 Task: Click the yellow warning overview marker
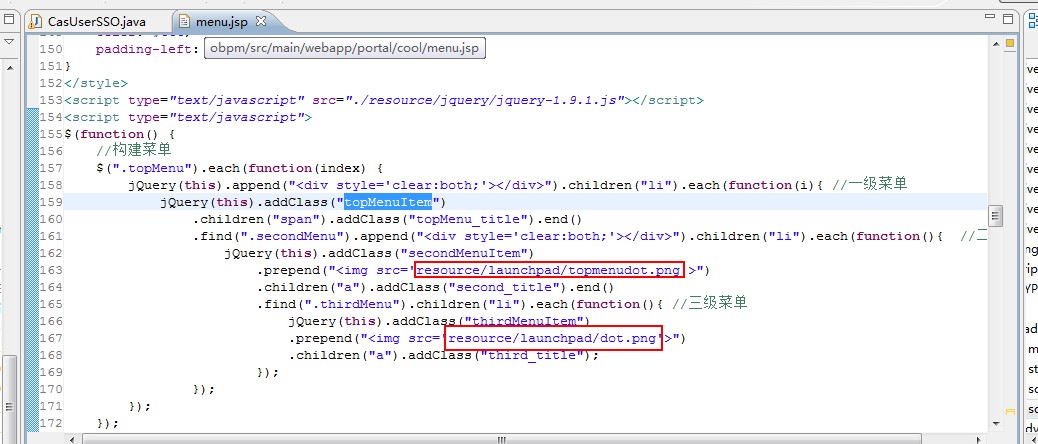(x=1010, y=44)
